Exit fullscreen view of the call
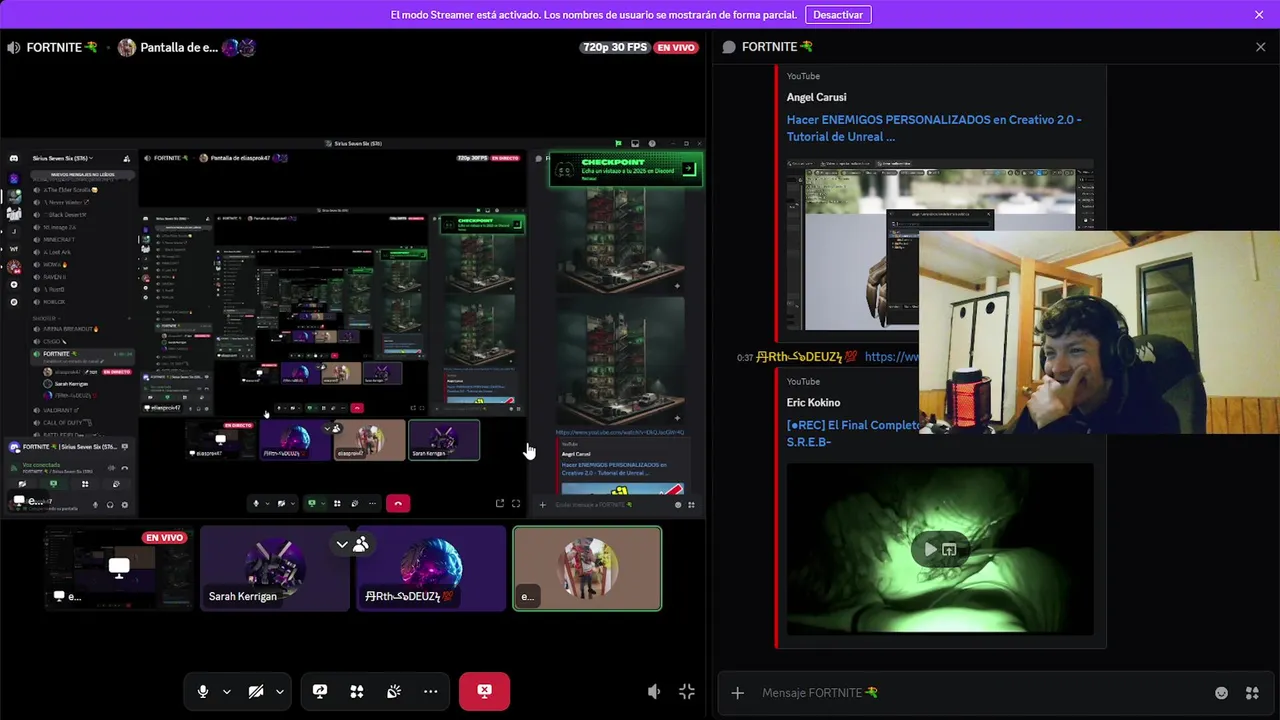 point(687,692)
